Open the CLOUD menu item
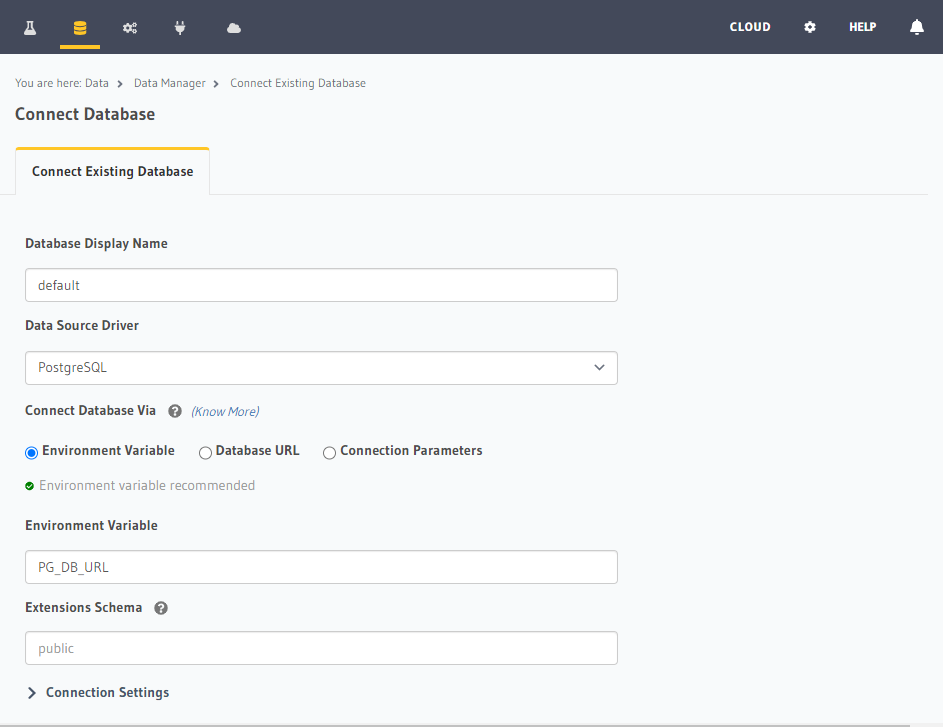This screenshot has height=727, width=943. pos(750,27)
